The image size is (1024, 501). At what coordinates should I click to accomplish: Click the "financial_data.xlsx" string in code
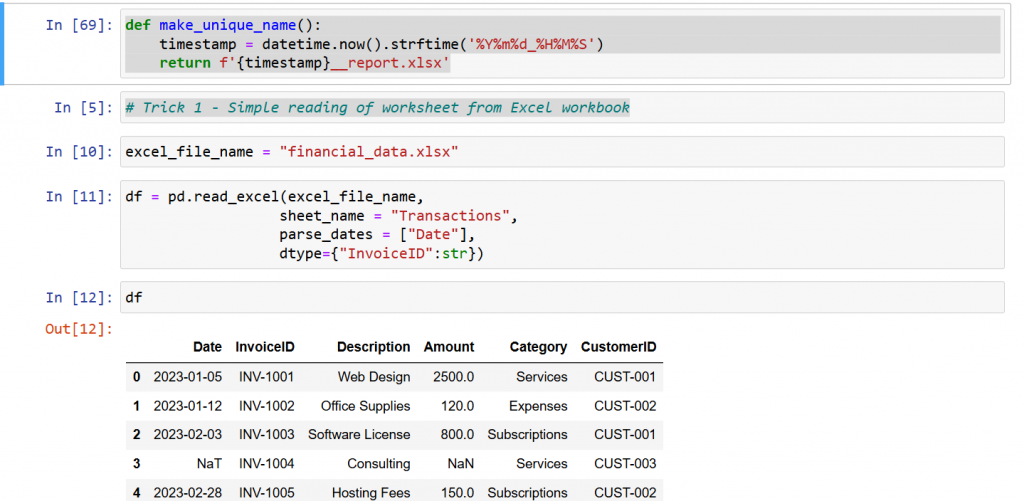point(369,152)
